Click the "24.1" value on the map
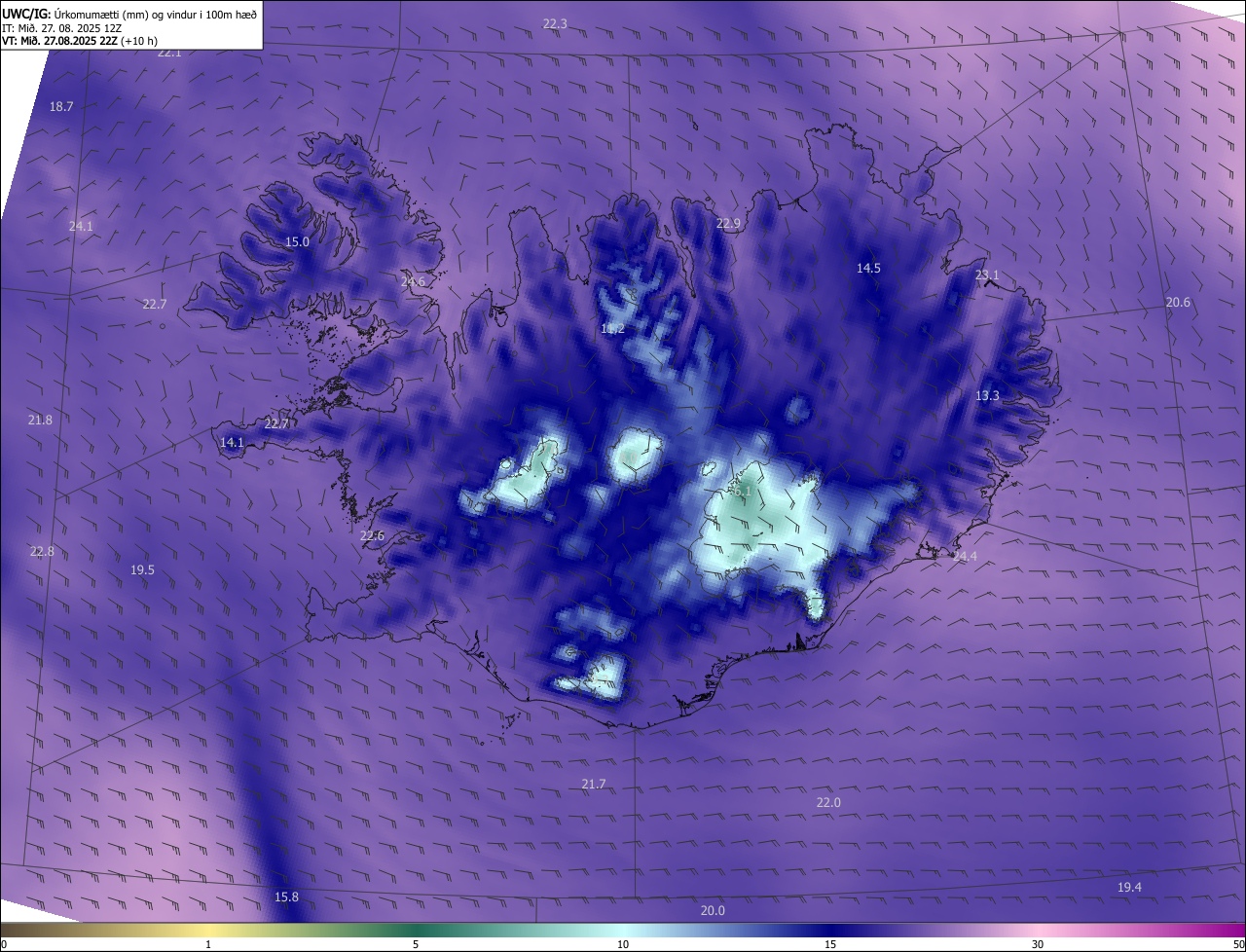 (81, 226)
